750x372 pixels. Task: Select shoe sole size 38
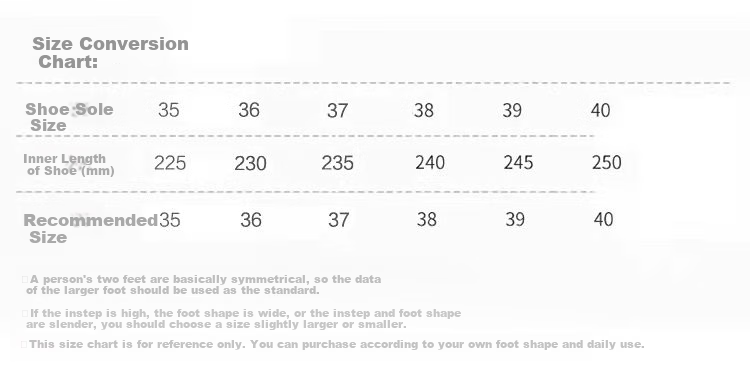[x=424, y=111]
